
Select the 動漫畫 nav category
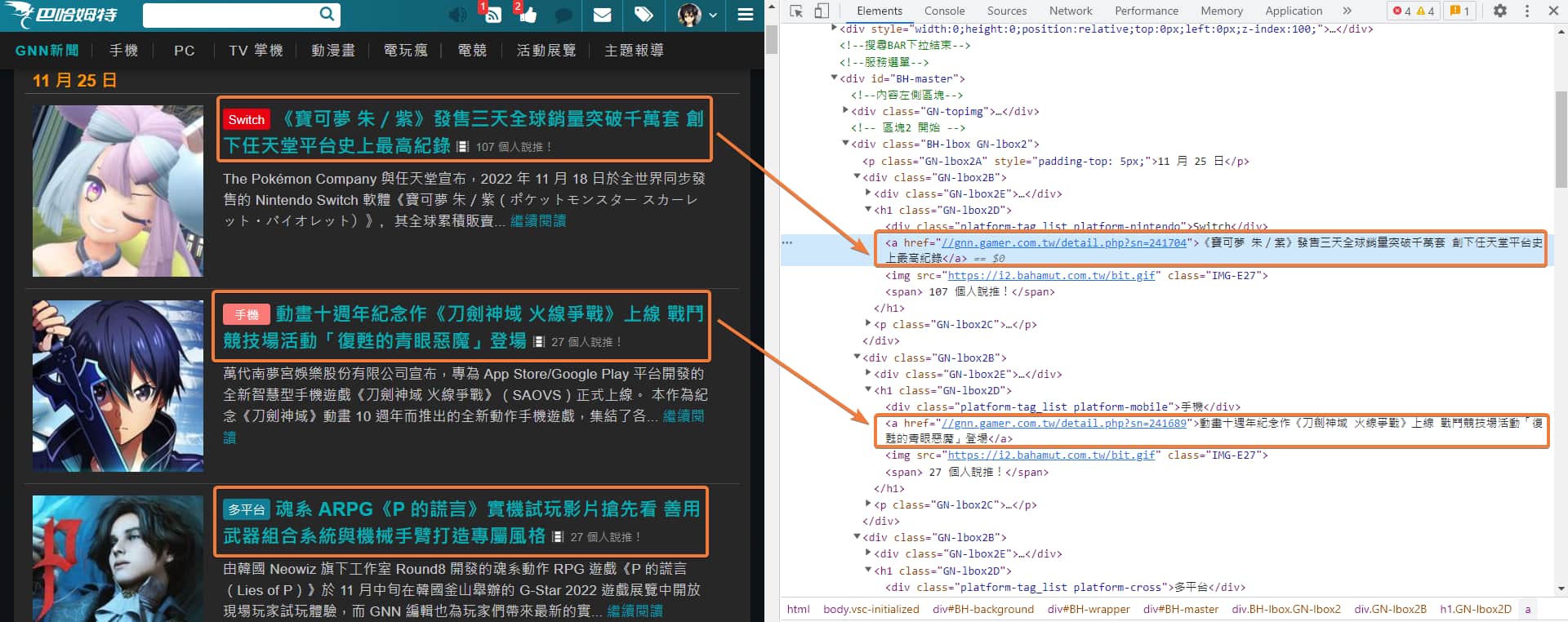coord(333,51)
